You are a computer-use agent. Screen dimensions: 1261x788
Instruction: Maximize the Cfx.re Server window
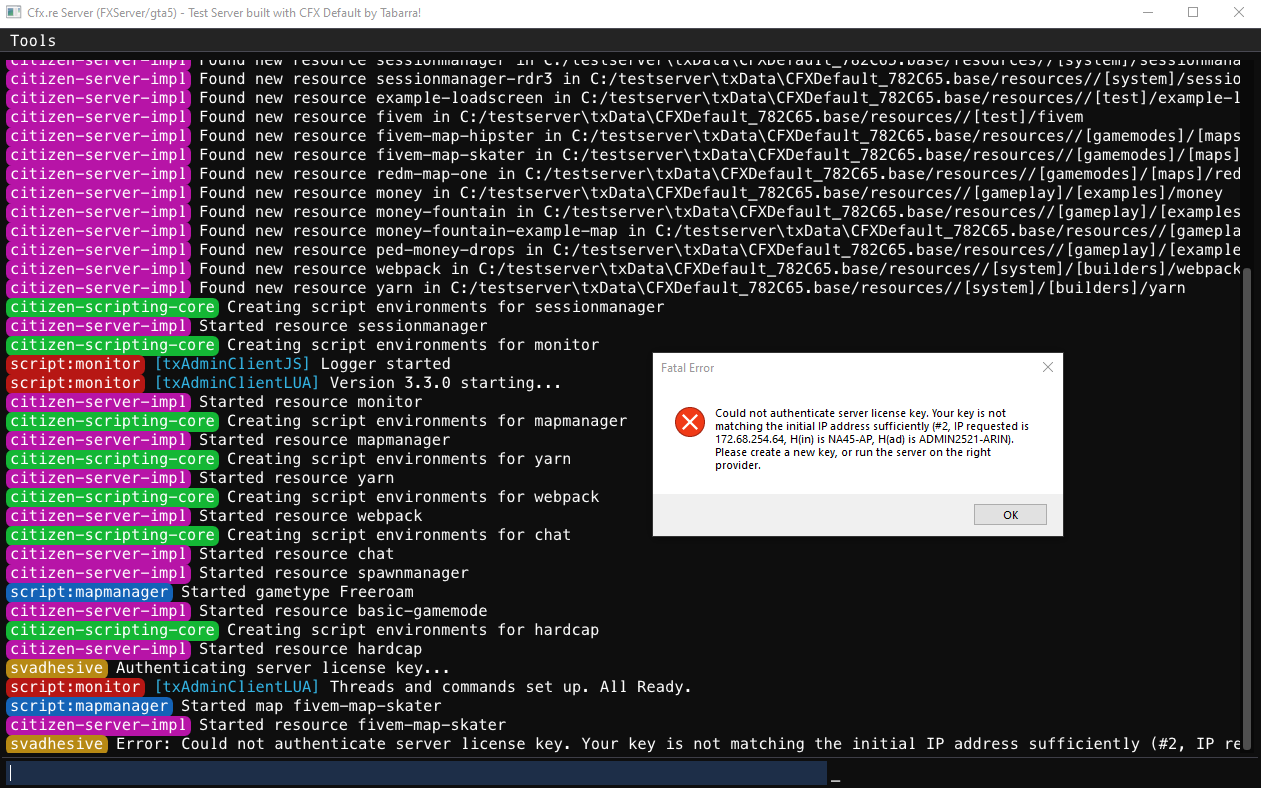click(1193, 13)
